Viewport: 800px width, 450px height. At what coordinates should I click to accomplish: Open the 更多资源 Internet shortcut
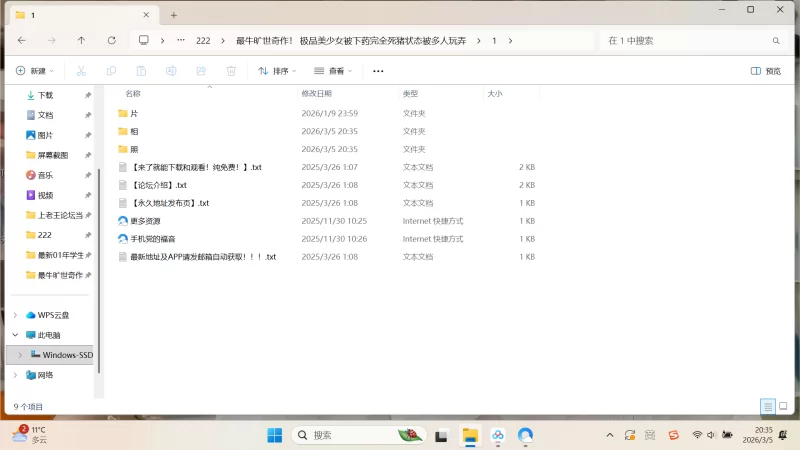pos(145,221)
